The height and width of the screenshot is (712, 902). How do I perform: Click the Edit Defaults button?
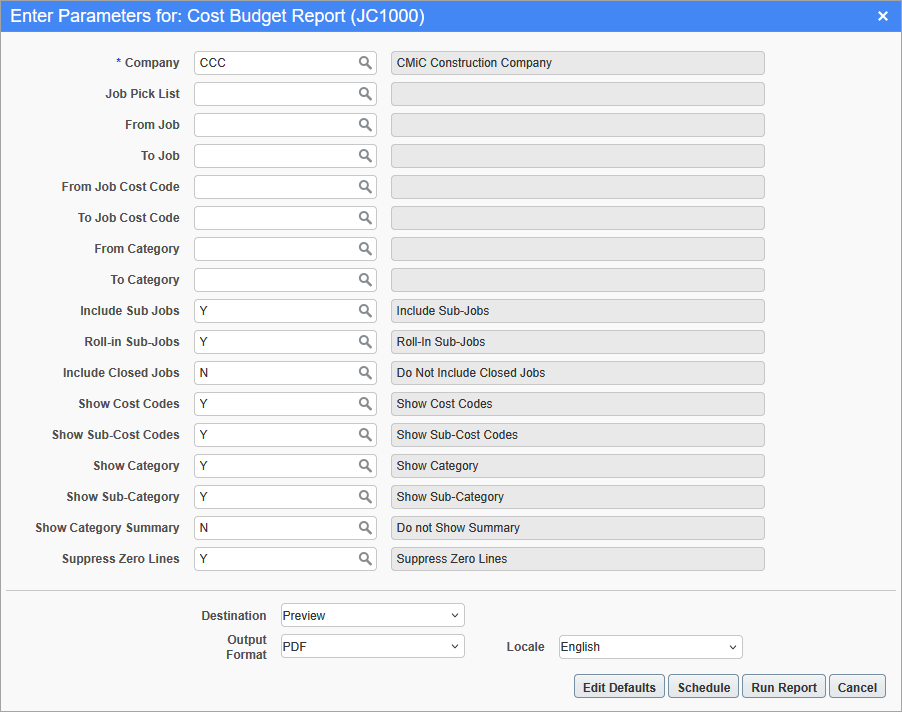coord(618,686)
